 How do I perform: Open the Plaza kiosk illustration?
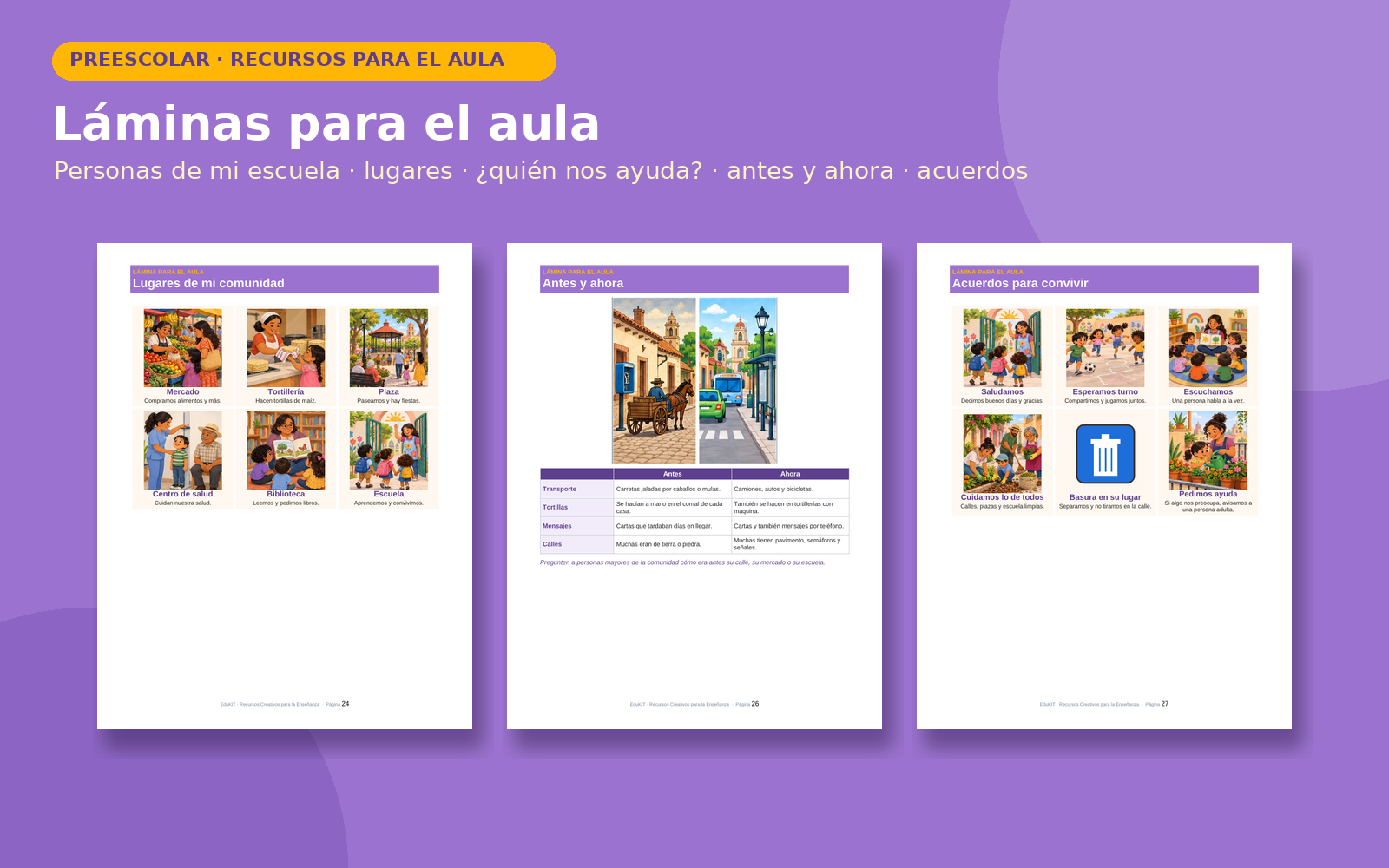pyautogui.click(x=389, y=348)
